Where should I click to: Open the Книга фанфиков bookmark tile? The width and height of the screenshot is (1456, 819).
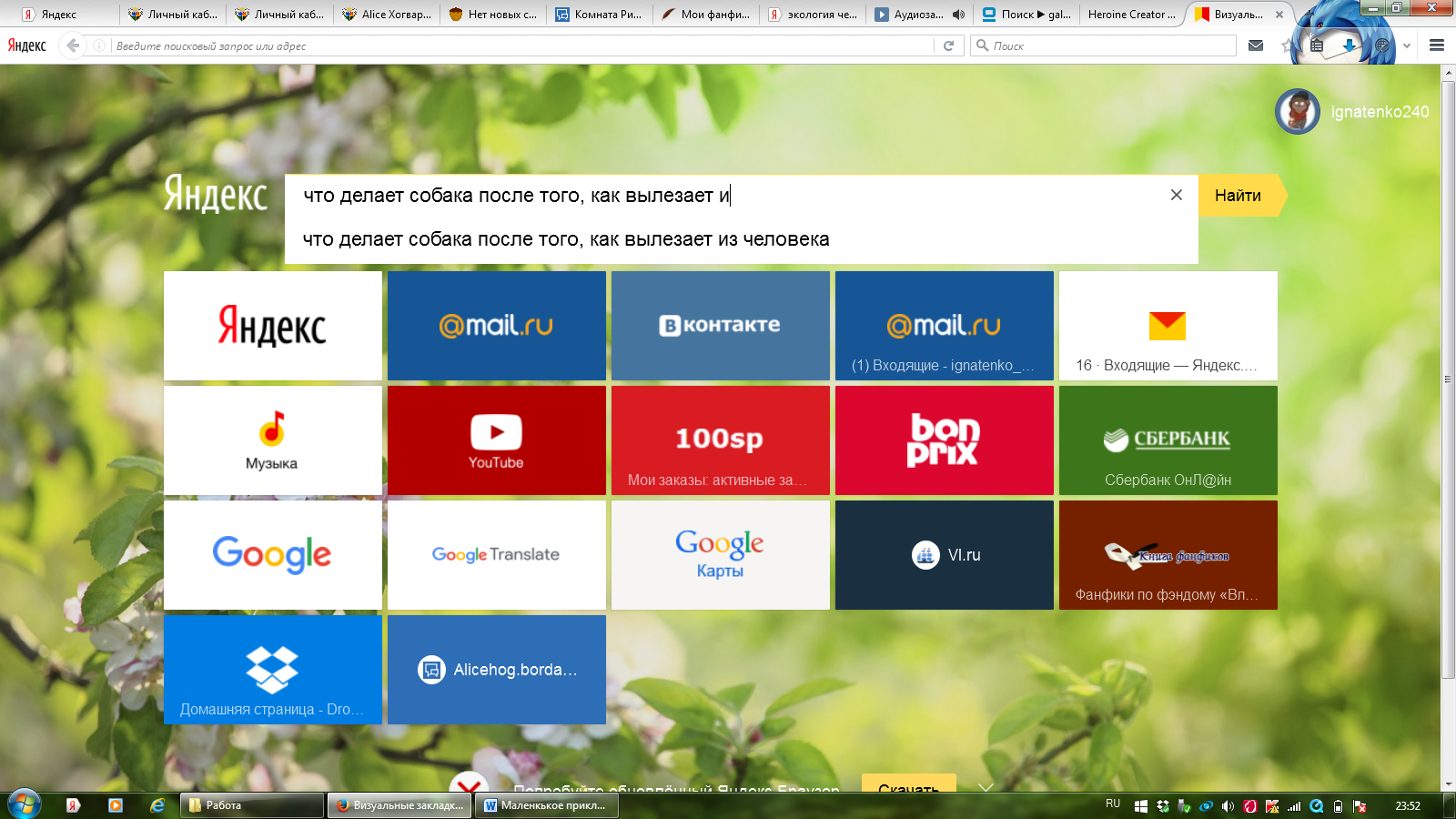[x=1168, y=555]
